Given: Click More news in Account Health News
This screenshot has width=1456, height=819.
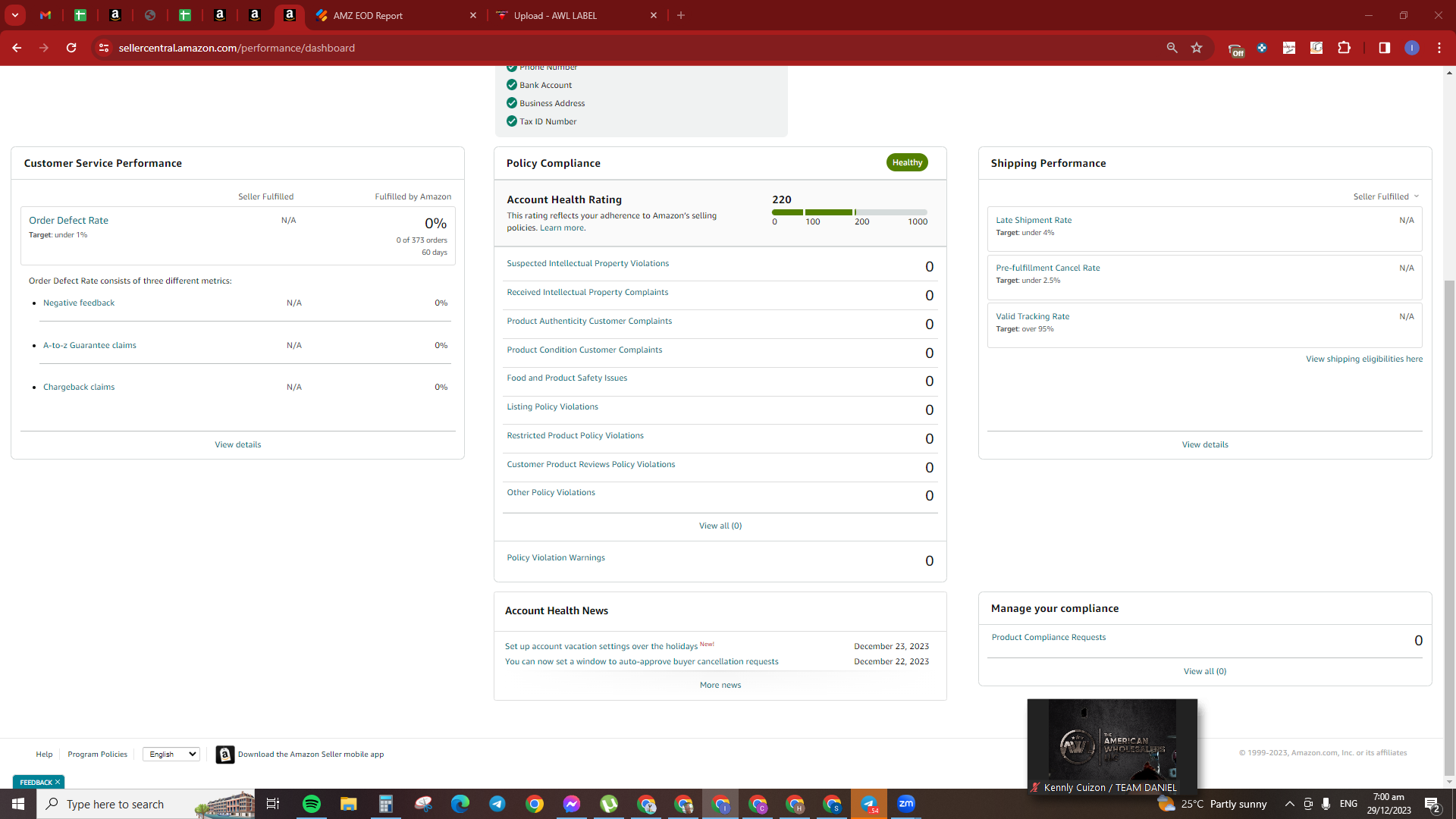Looking at the screenshot, I should [720, 685].
